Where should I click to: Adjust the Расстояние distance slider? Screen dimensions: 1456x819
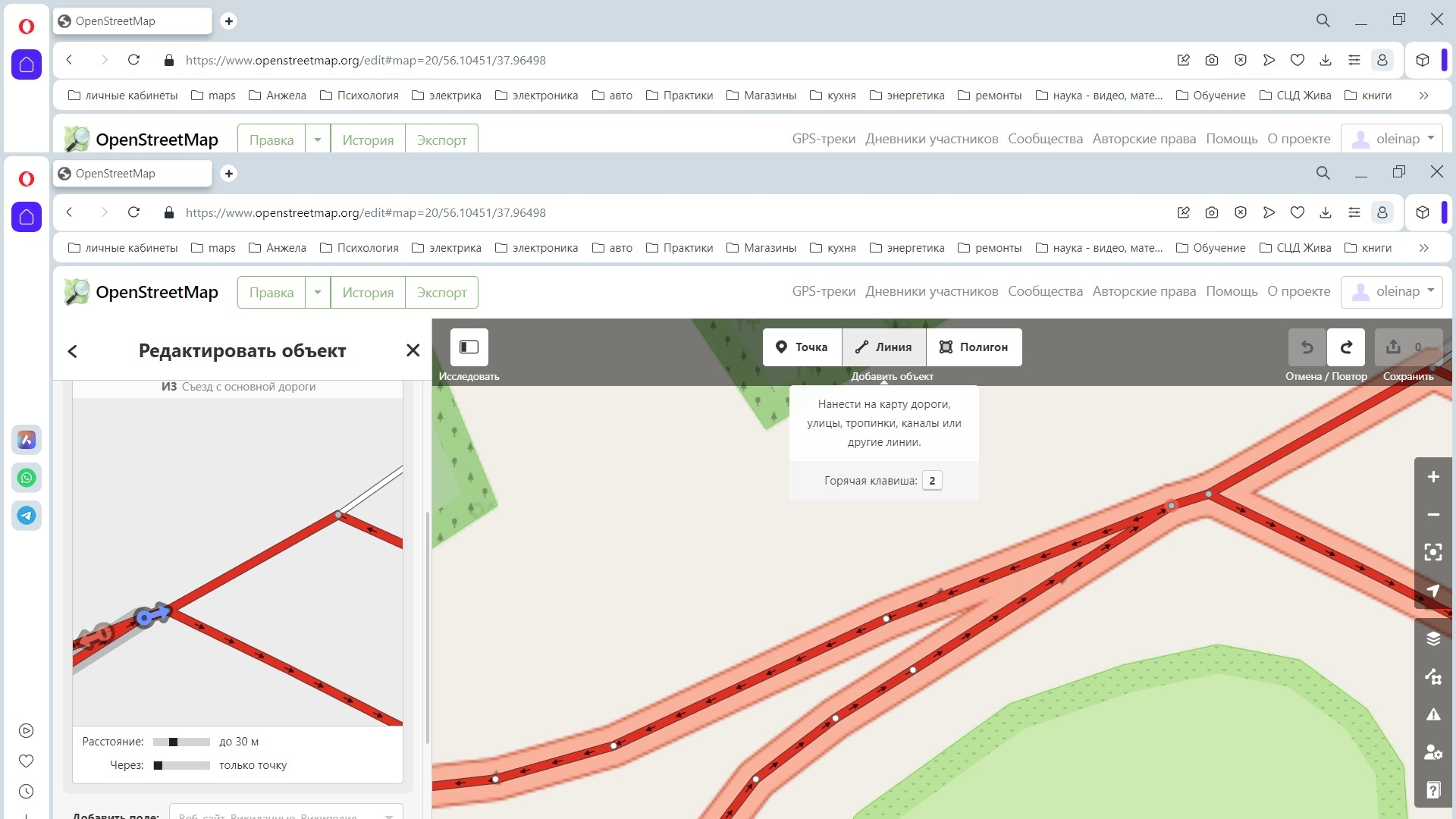(x=173, y=742)
